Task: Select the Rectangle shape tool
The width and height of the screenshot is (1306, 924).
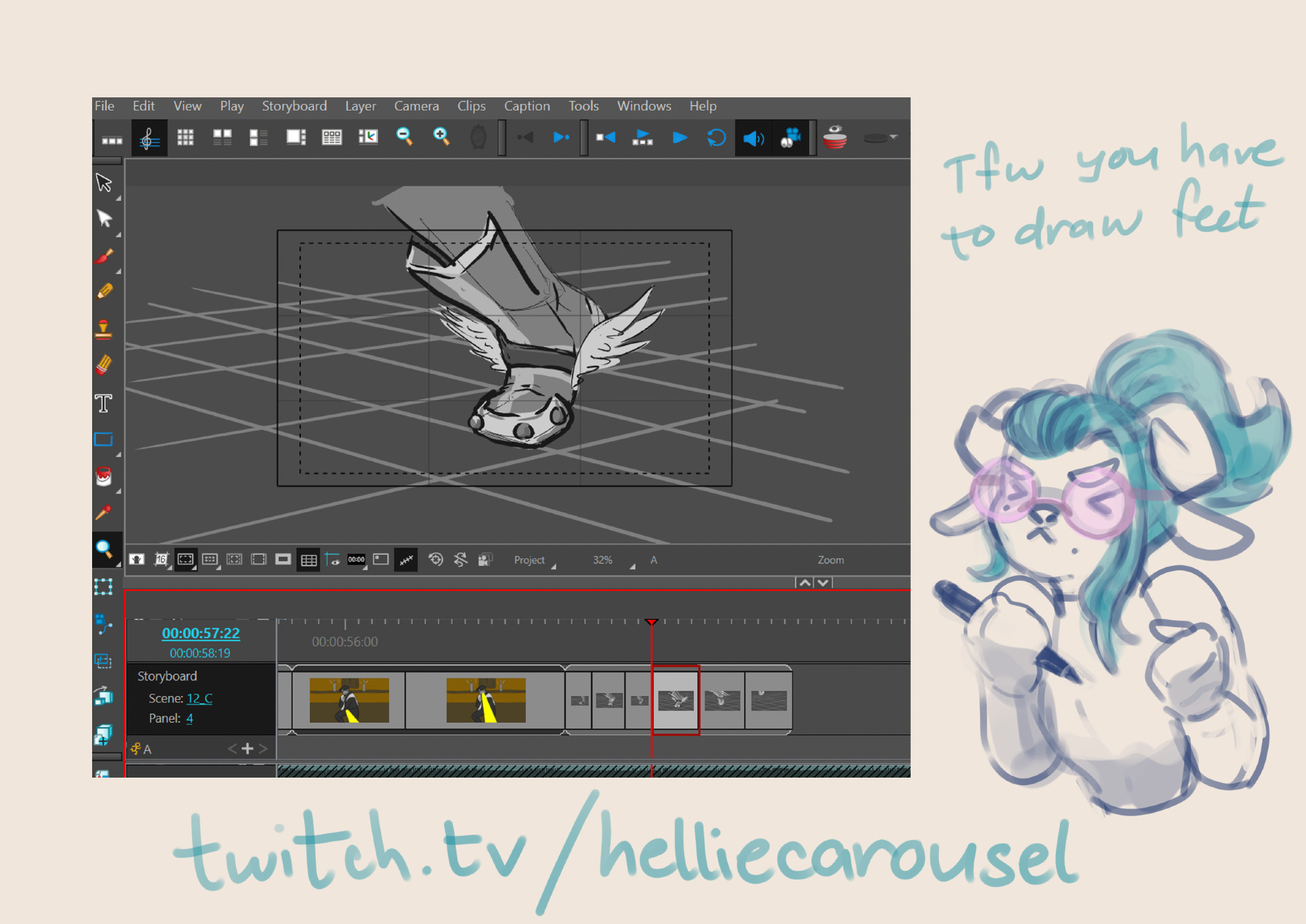Action: (104, 439)
